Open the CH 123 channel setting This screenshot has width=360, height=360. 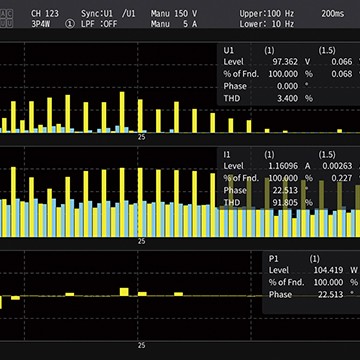(45, 14)
